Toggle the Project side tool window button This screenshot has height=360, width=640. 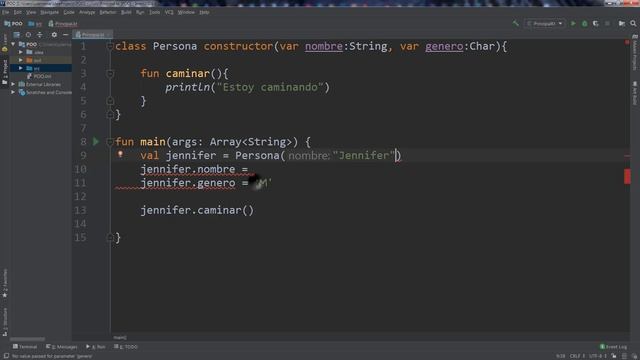pyautogui.click(x=5, y=72)
